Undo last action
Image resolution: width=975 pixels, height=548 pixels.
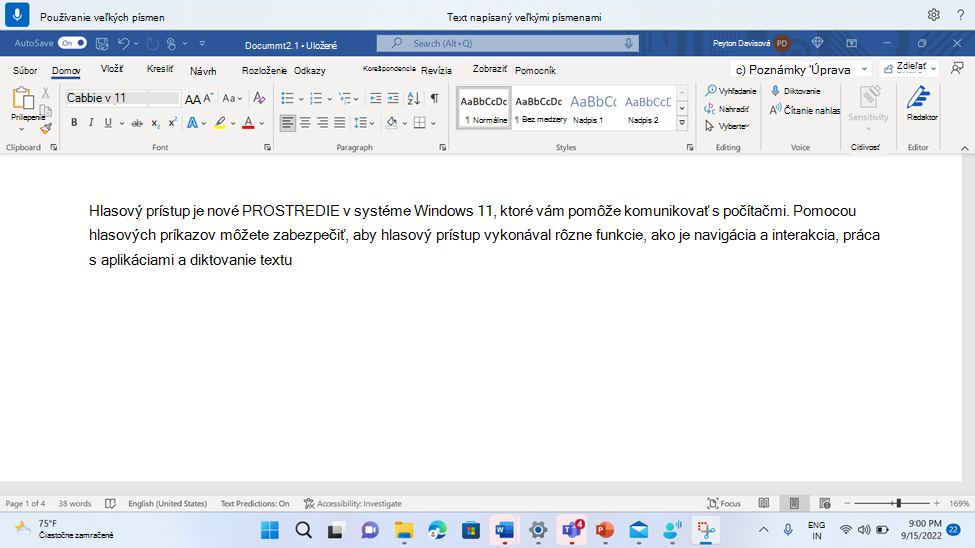(x=123, y=44)
